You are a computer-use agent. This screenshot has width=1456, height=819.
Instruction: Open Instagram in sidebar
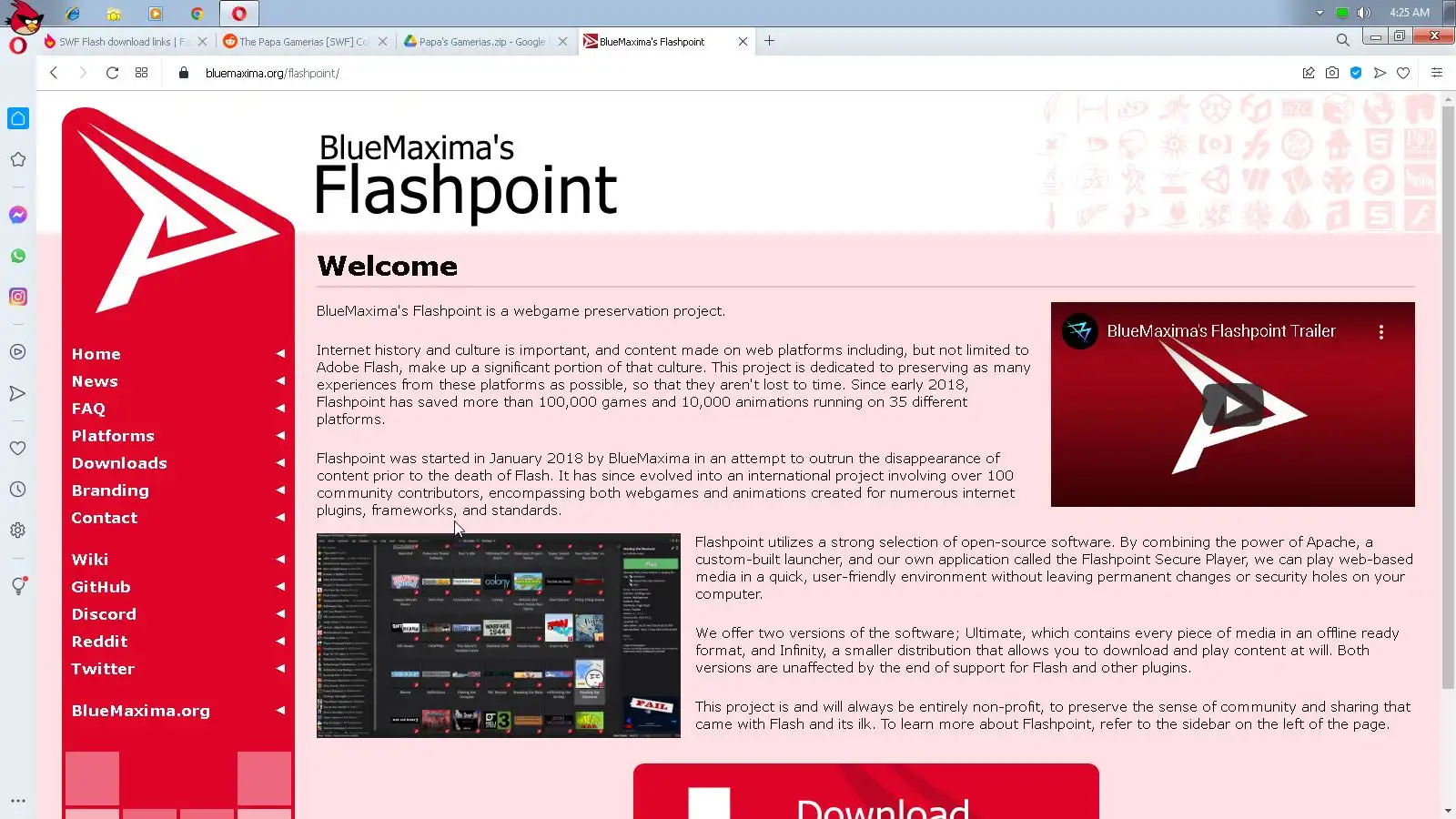[x=18, y=297]
